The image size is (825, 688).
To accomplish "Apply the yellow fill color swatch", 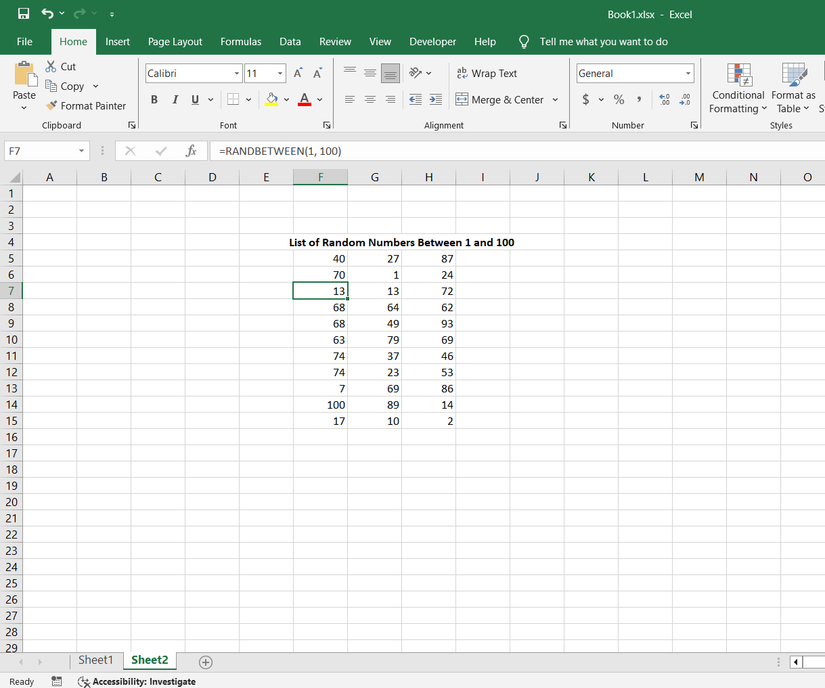I will (x=271, y=99).
